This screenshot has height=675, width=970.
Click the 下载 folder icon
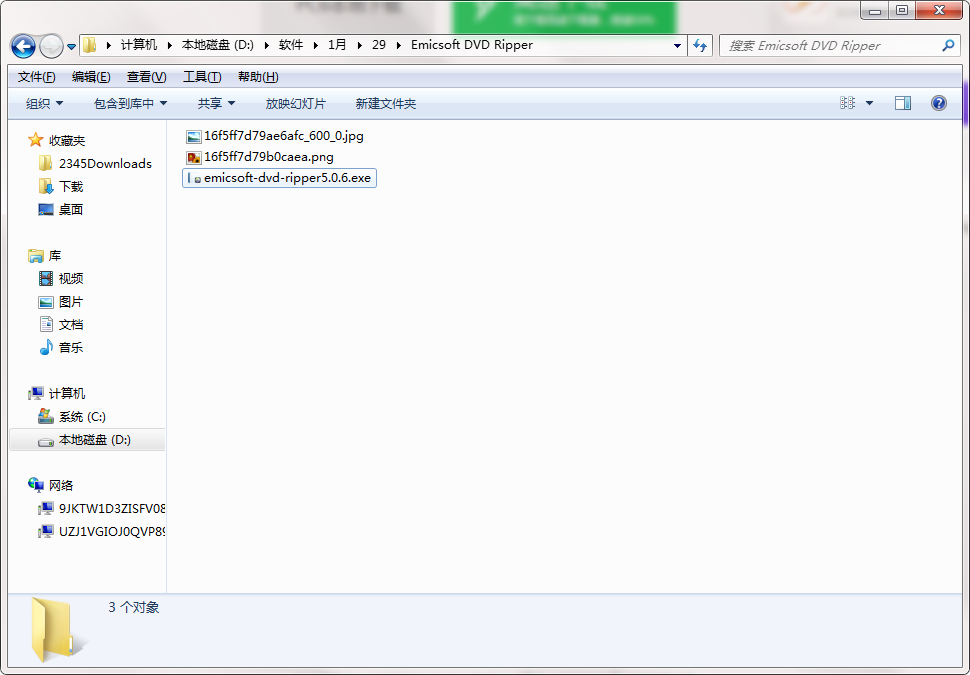[46, 186]
